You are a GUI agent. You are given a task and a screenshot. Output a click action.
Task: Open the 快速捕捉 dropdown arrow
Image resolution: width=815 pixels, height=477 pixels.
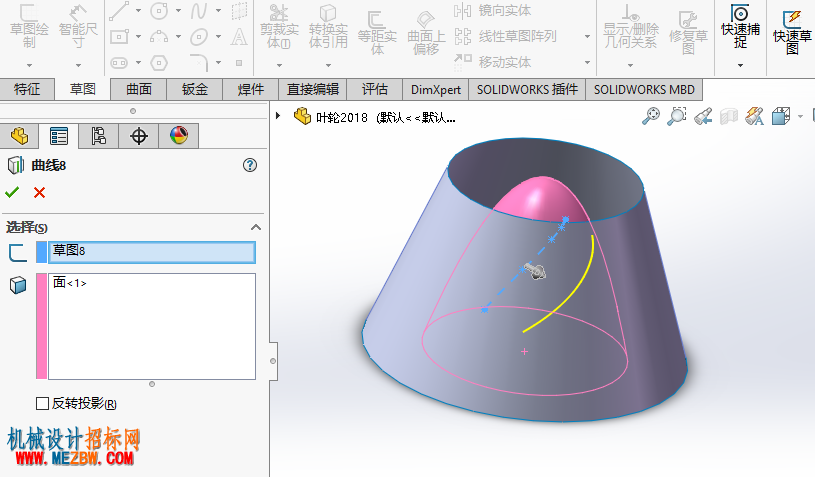click(740, 65)
